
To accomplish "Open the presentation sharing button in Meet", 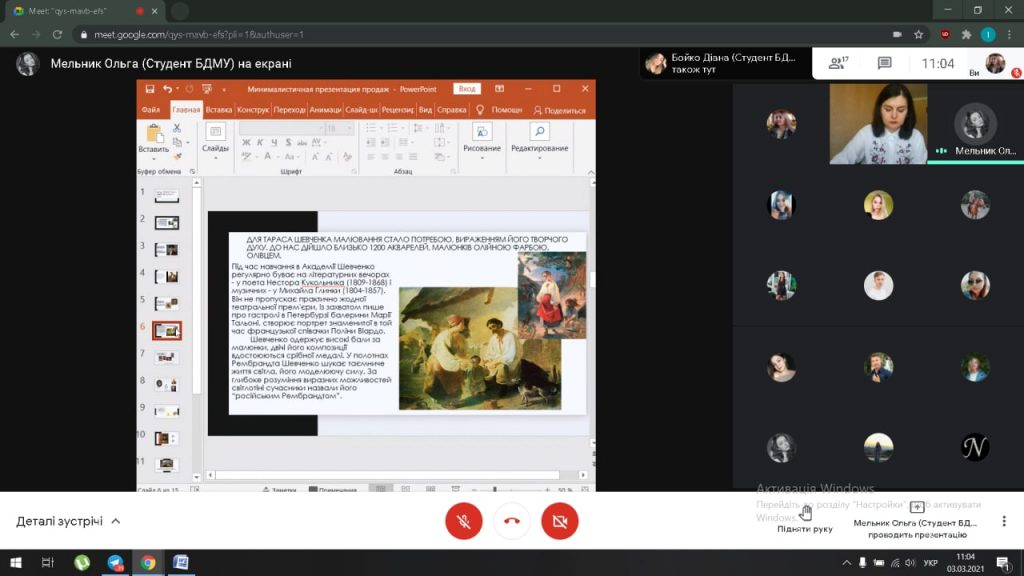I will tap(917, 520).
